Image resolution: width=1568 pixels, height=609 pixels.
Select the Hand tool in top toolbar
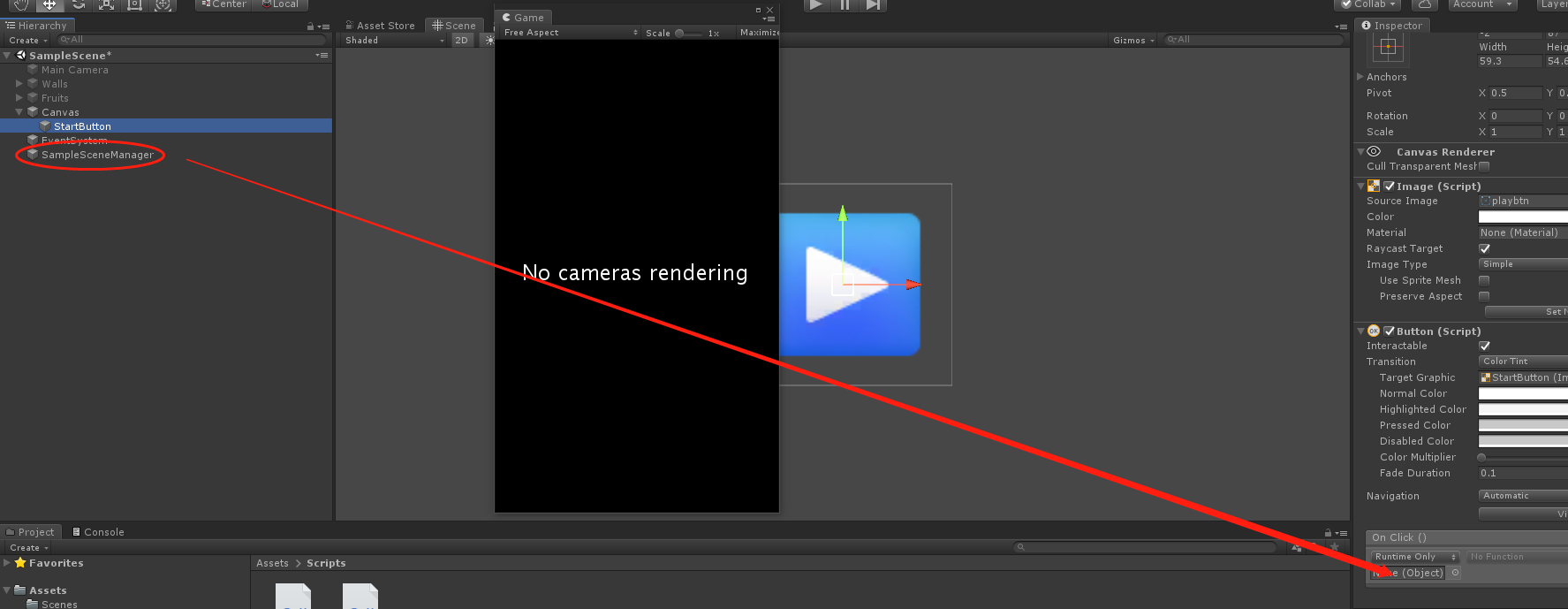click(21, 4)
